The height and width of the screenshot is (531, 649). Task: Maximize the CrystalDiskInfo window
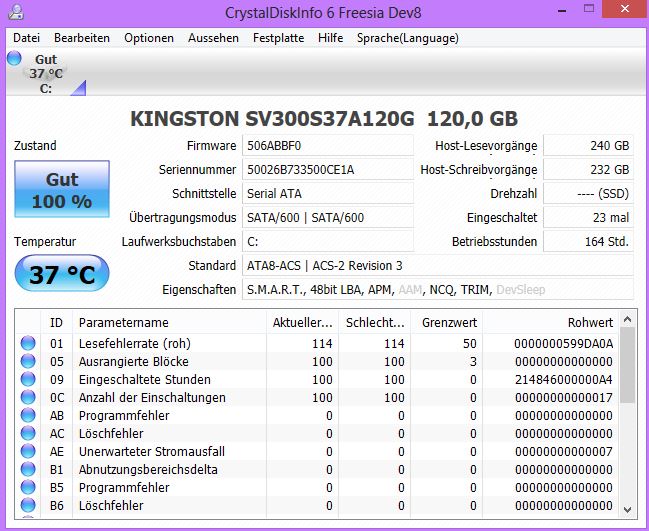(589, 9)
